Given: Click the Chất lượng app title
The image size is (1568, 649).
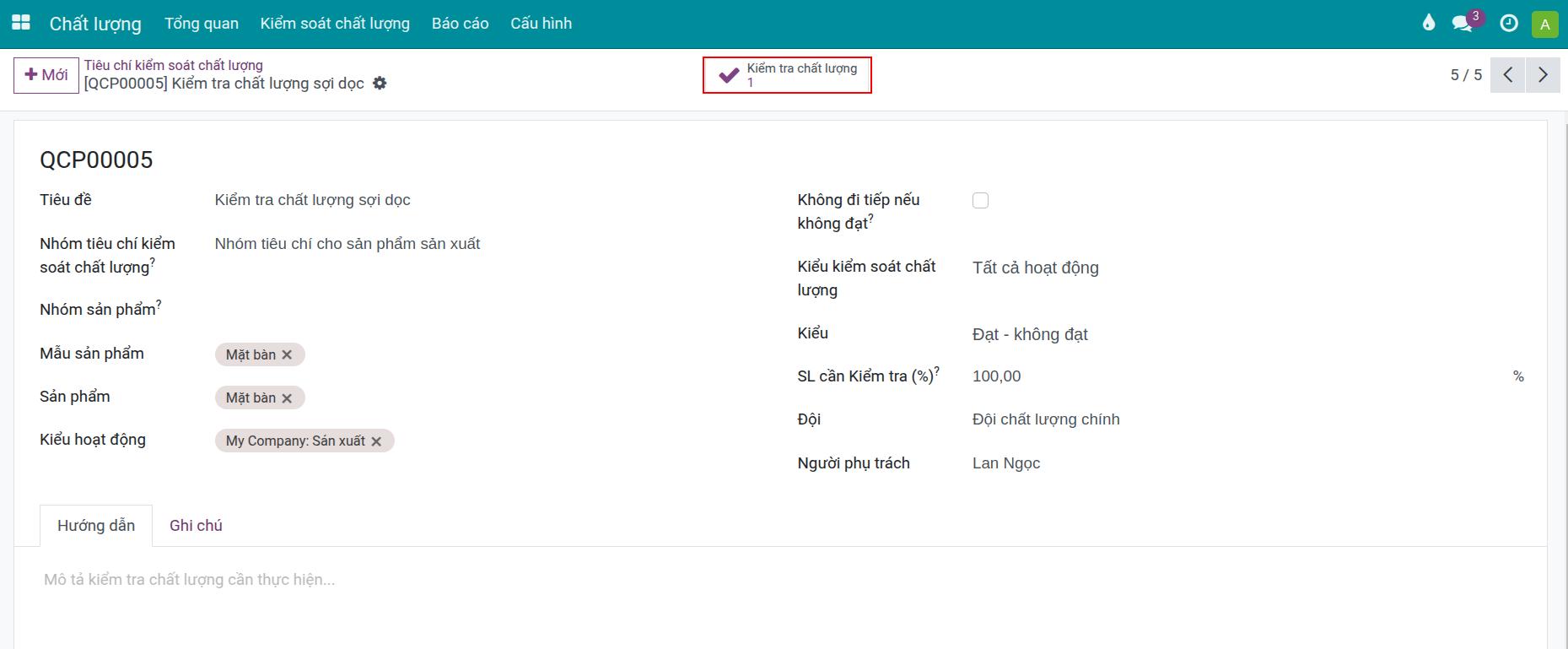Looking at the screenshot, I should (95, 24).
